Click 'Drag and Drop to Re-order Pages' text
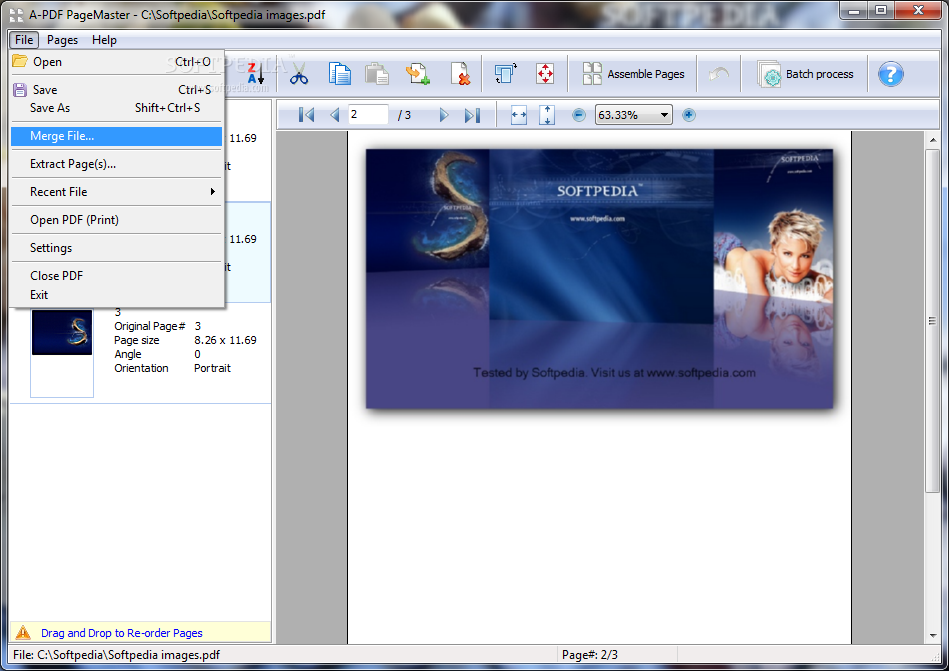The image size is (949, 671). (122, 633)
